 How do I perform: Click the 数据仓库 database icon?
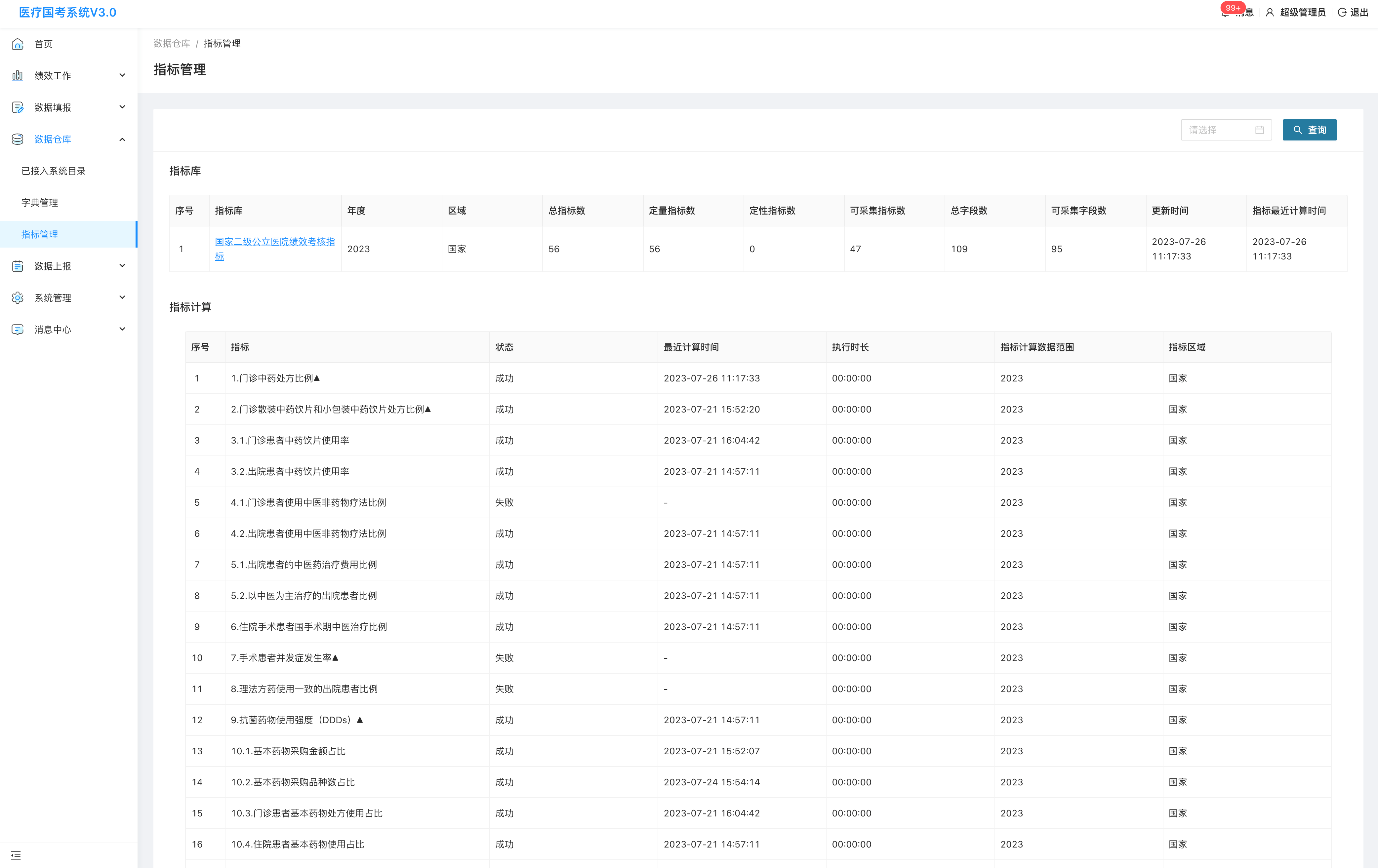[18, 139]
